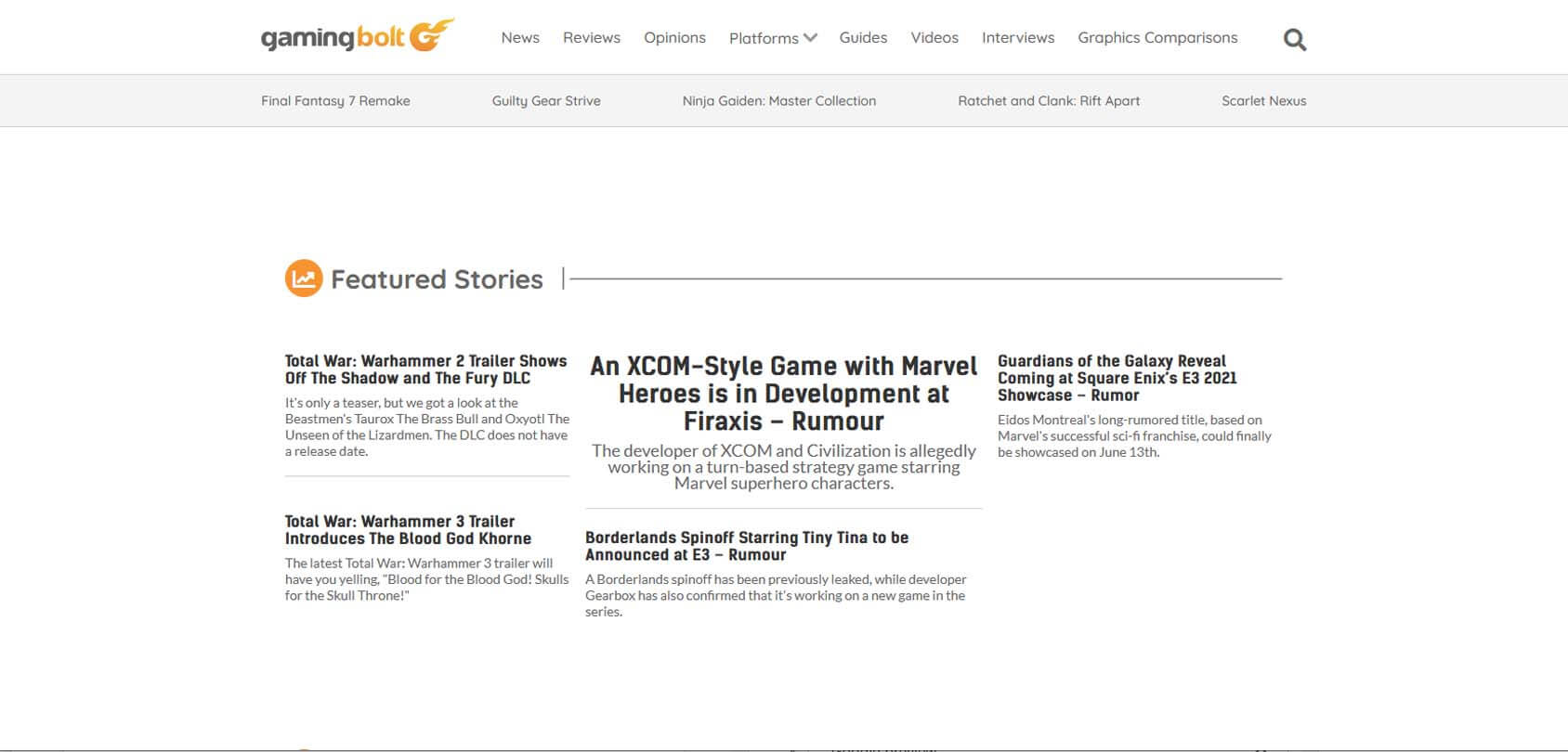The height and width of the screenshot is (752, 1568).
Task: Open Warhammer 3 Blood God Khorne article
Action: pos(408,530)
